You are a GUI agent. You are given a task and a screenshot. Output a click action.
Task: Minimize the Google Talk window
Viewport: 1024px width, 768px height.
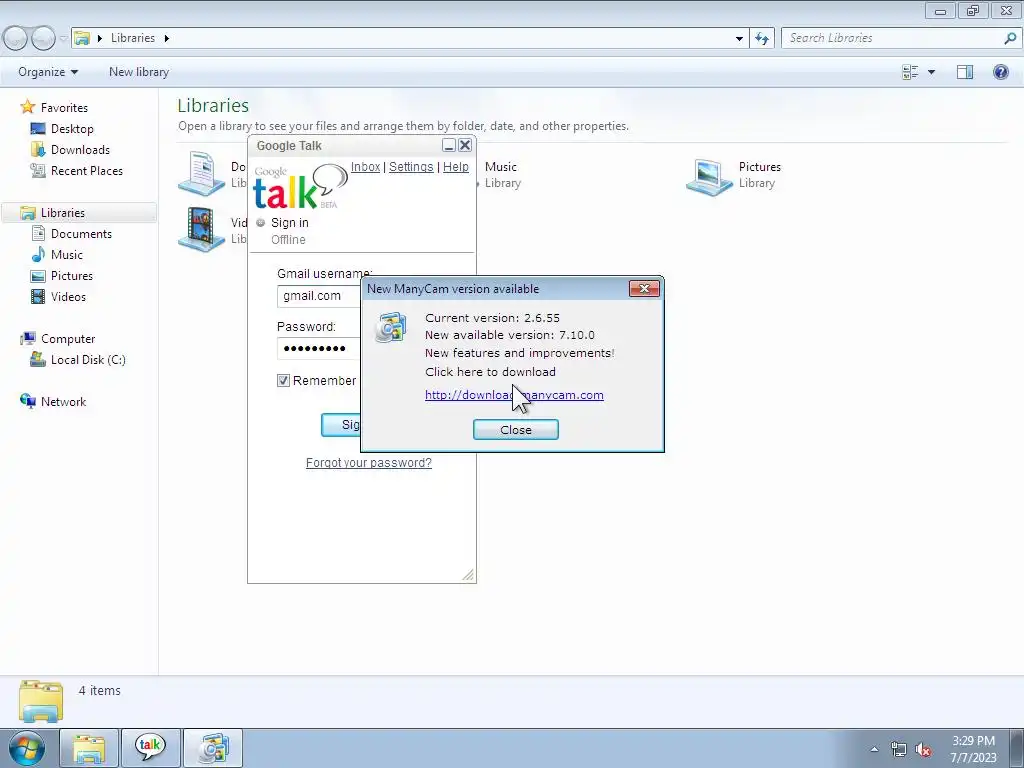(449, 145)
